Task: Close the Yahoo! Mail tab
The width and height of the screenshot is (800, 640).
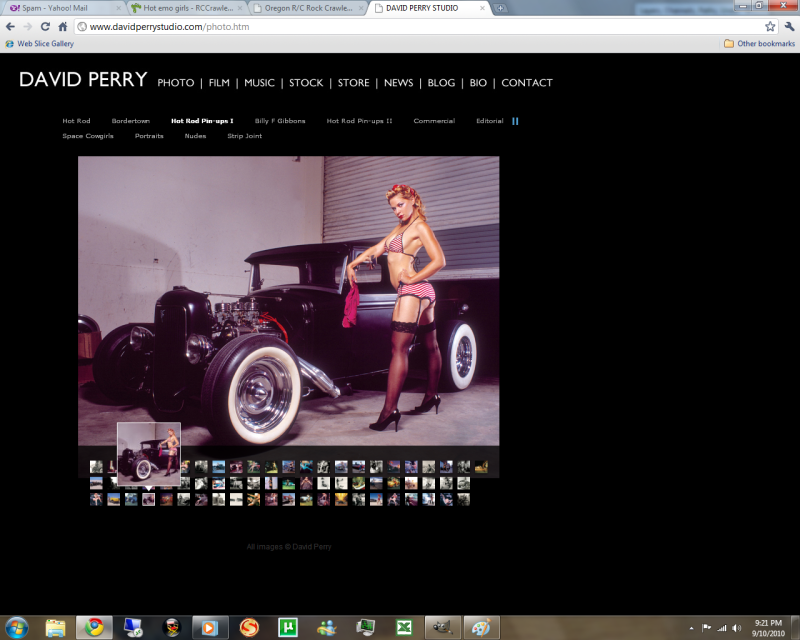Action: [118, 8]
